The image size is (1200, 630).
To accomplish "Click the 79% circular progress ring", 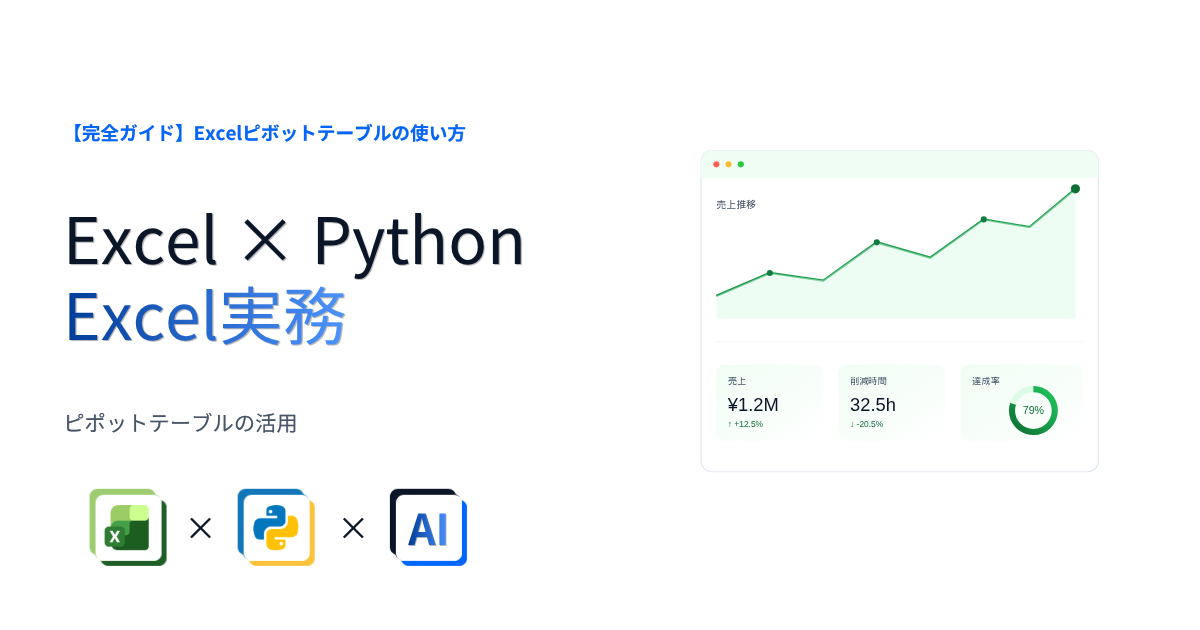I will click(x=1033, y=410).
